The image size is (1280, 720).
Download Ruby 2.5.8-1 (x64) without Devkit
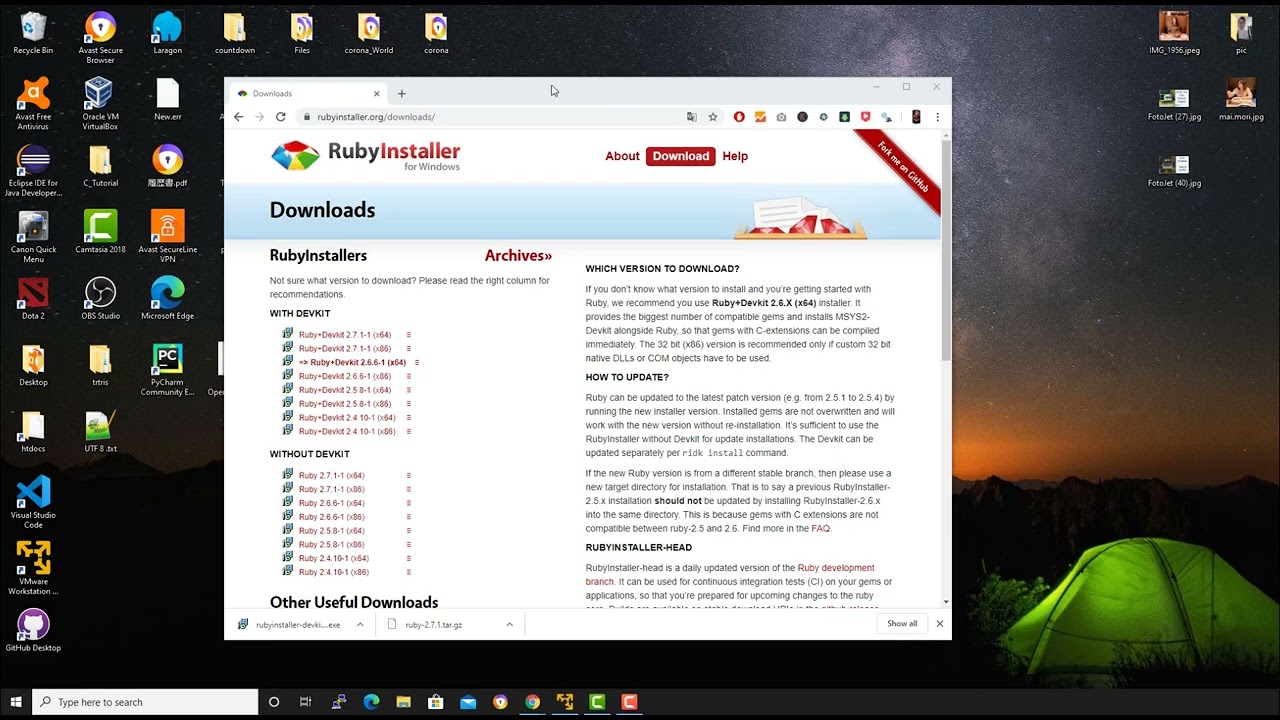coord(331,531)
